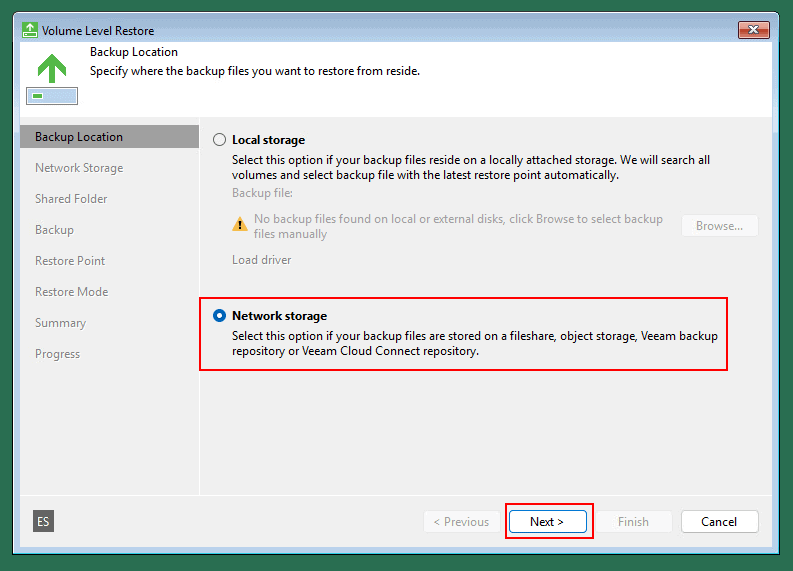
Task: Go back with the Previous button
Action: click(x=460, y=521)
